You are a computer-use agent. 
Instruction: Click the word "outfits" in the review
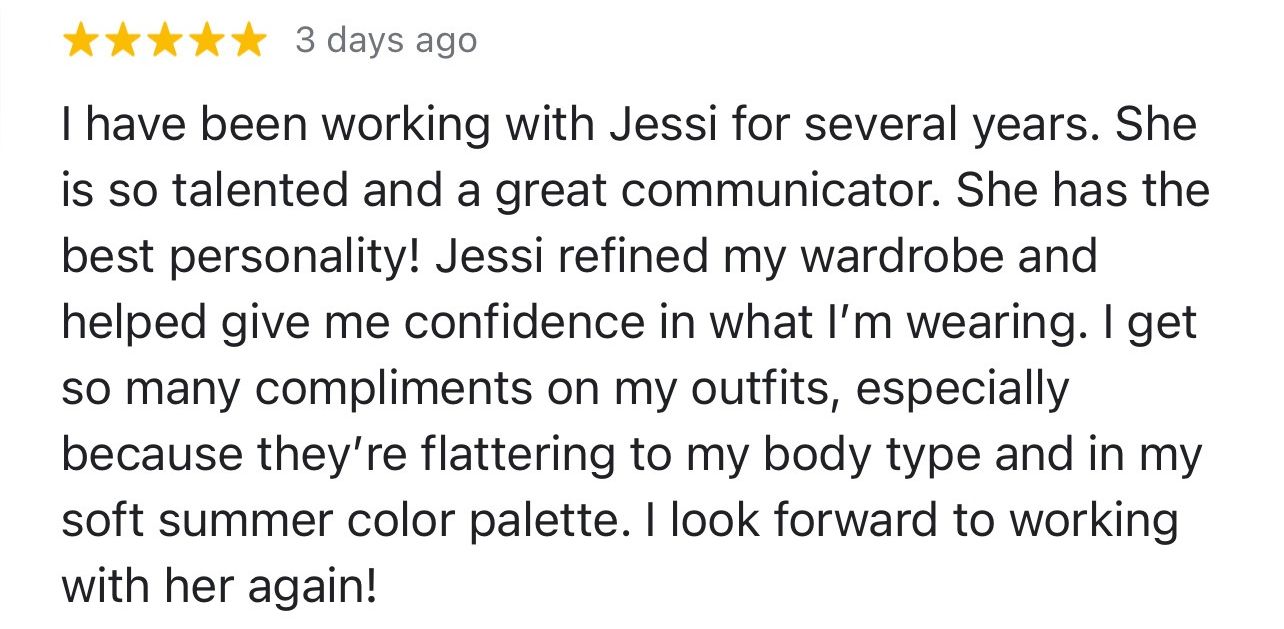(x=765, y=389)
